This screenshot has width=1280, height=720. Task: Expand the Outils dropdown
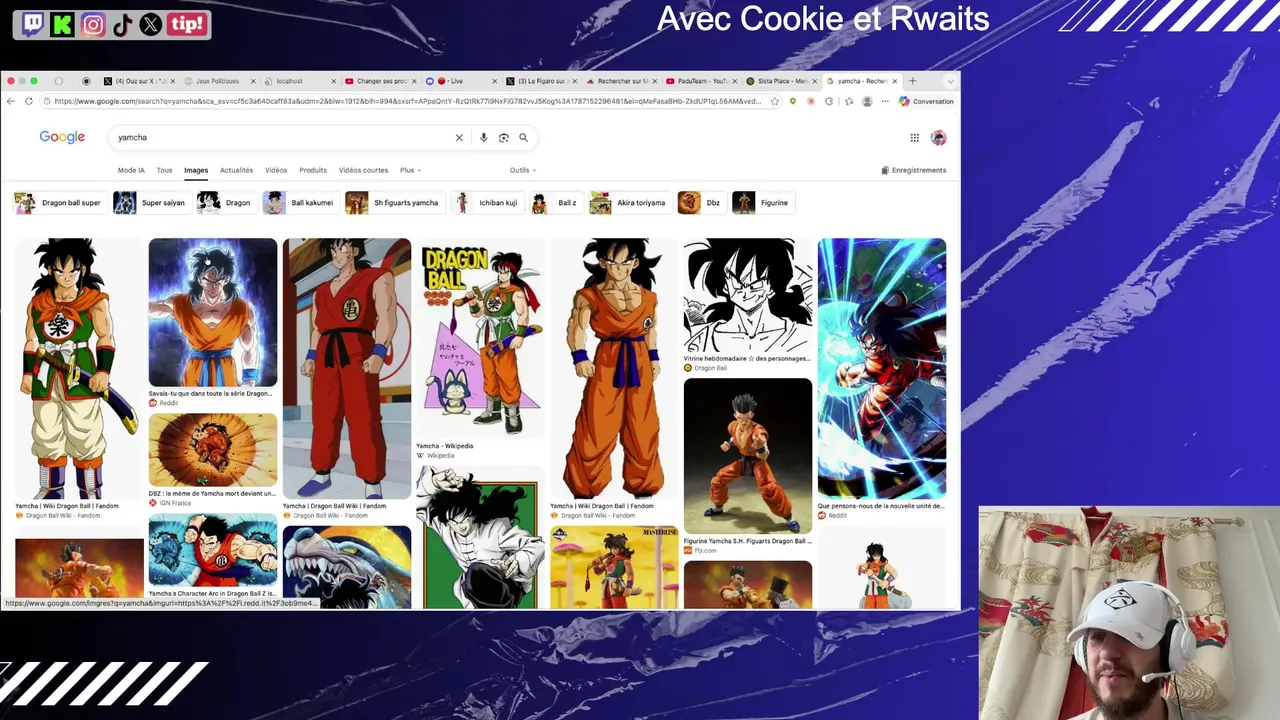click(x=522, y=170)
